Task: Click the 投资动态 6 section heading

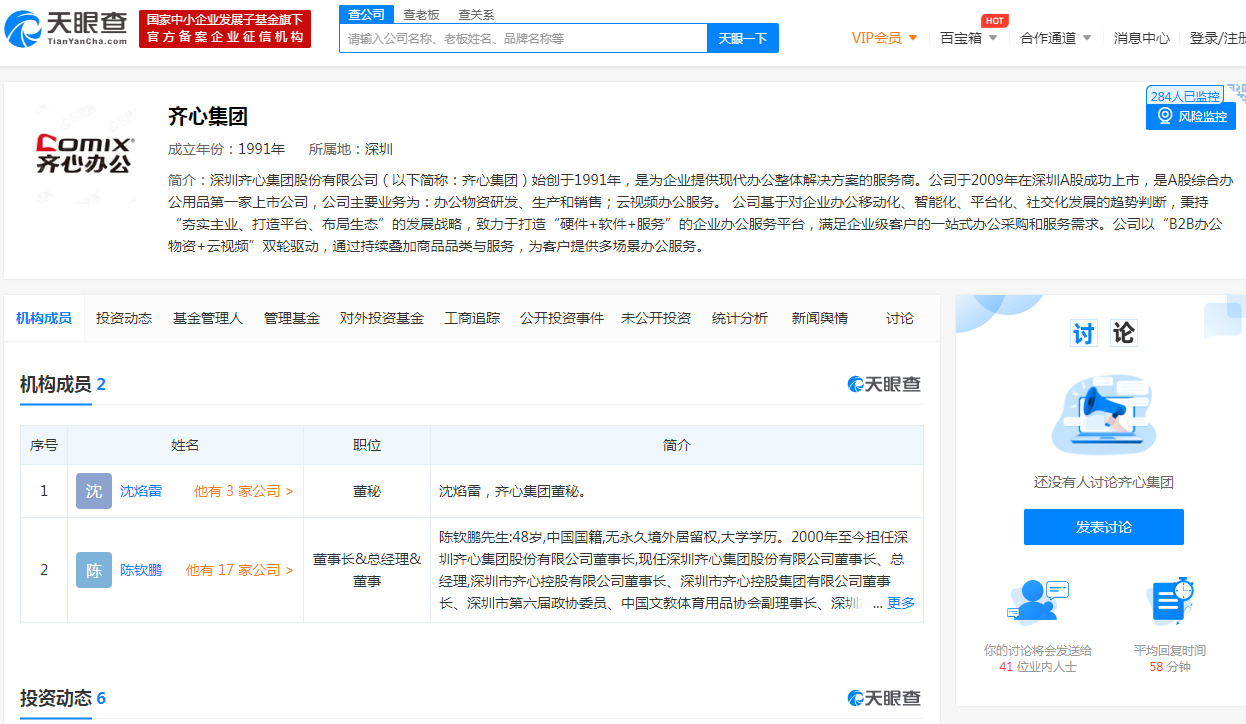Action: point(63,698)
